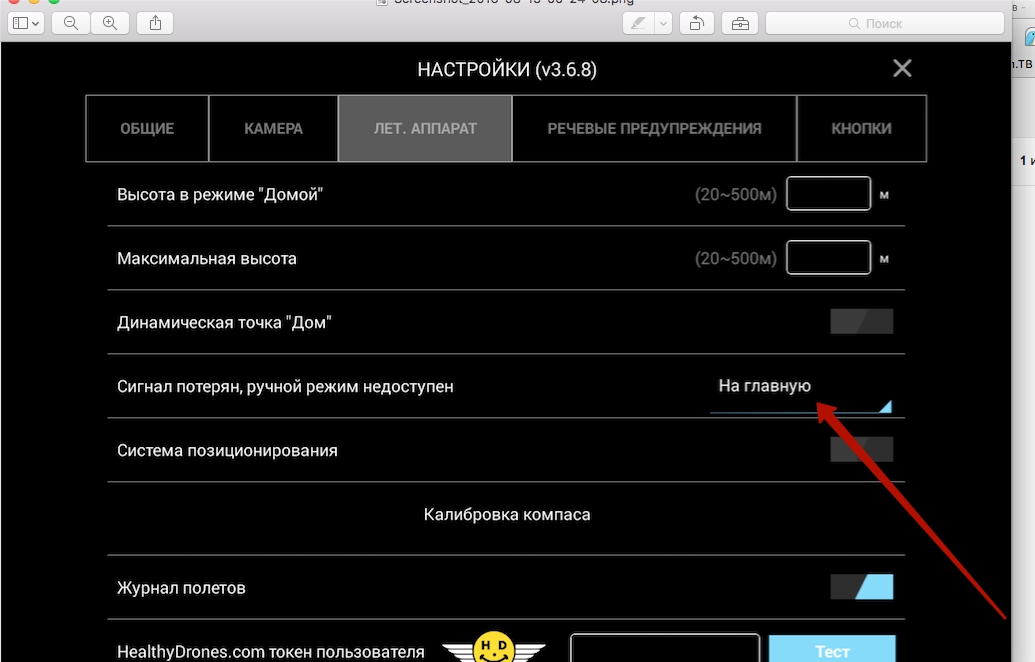
Task: Click the zoom in magnifier icon
Action: pos(109,23)
